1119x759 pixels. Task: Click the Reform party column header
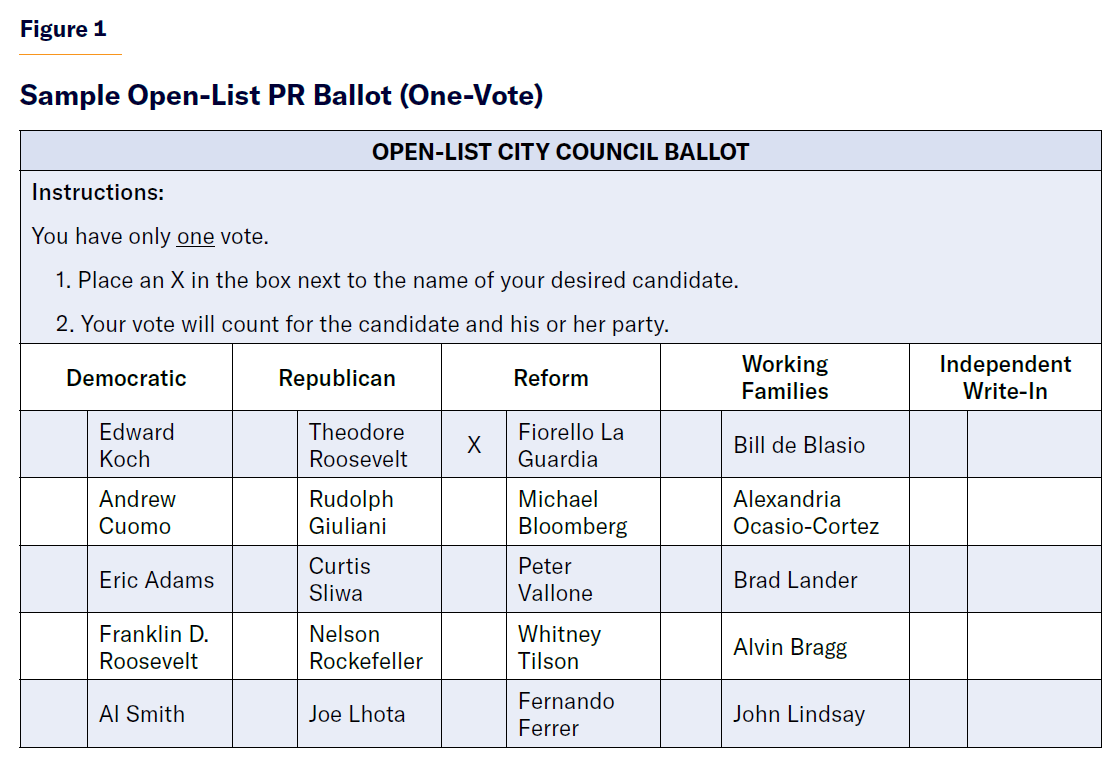pyautogui.click(x=551, y=378)
